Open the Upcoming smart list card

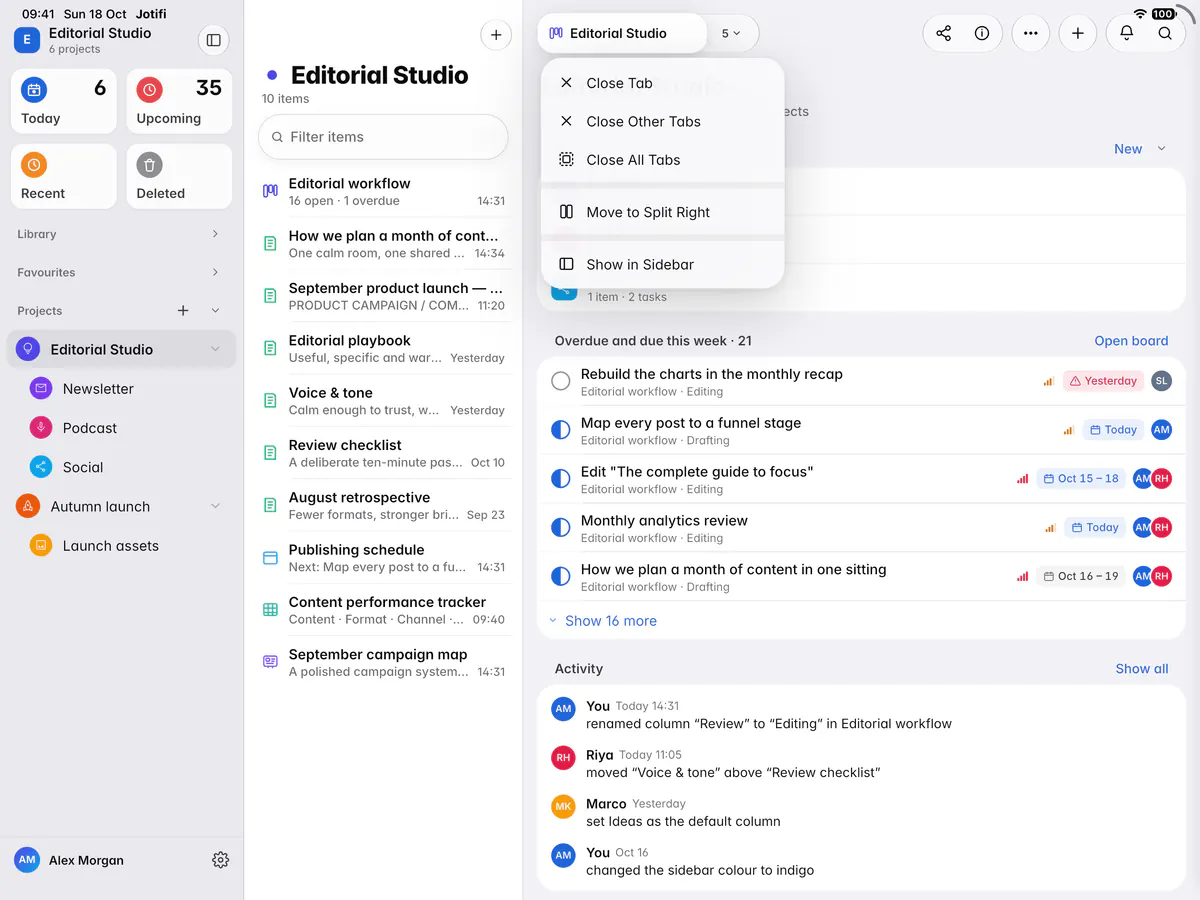click(x=180, y=101)
